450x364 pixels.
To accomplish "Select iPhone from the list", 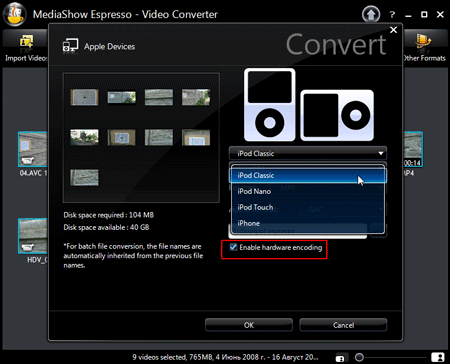I will tap(308, 223).
